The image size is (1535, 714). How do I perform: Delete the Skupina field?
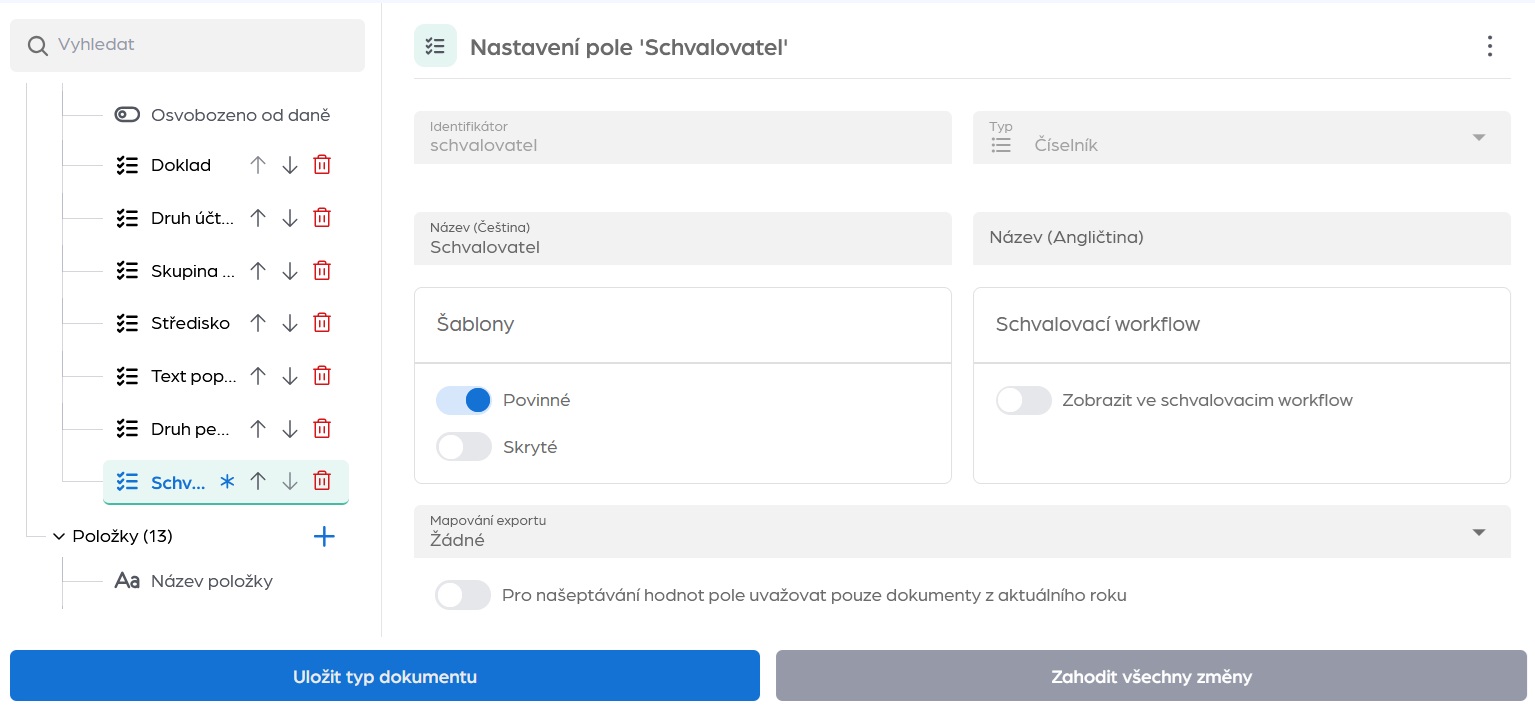pyautogui.click(x=322, y=270)
